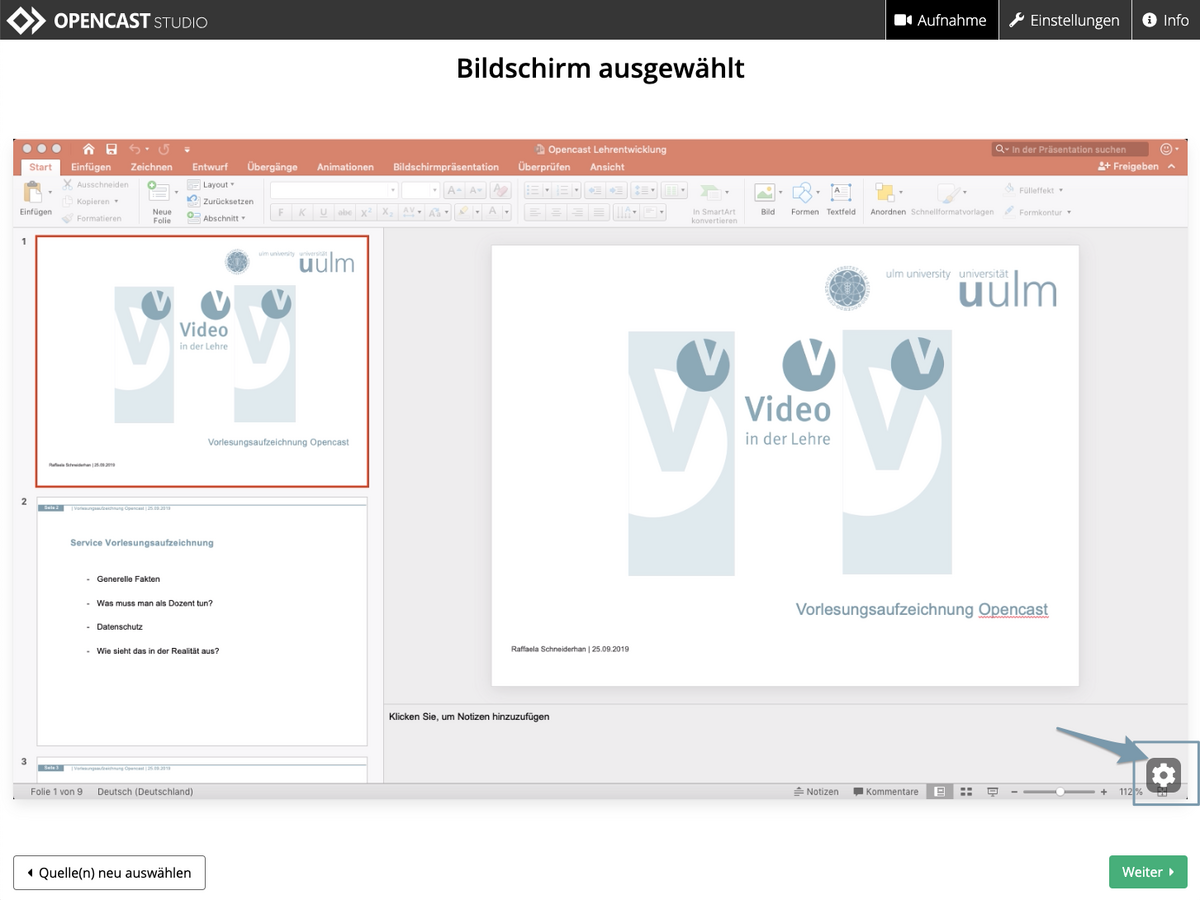Open the Abschnitt dropdown
Screen dimensions: 1200x900
216,218
